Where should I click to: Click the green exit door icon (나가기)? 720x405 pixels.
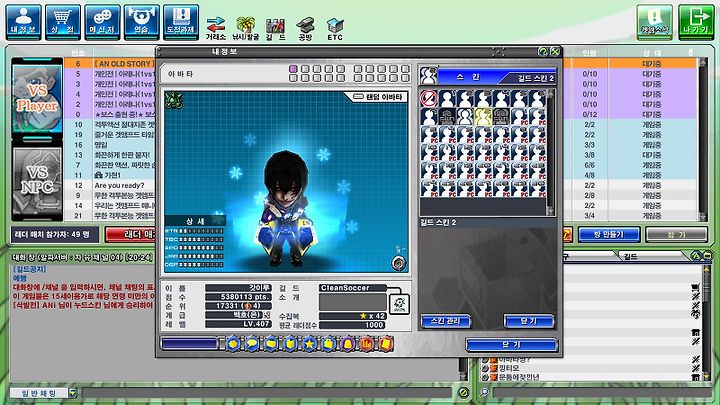(x=696, y=22)
